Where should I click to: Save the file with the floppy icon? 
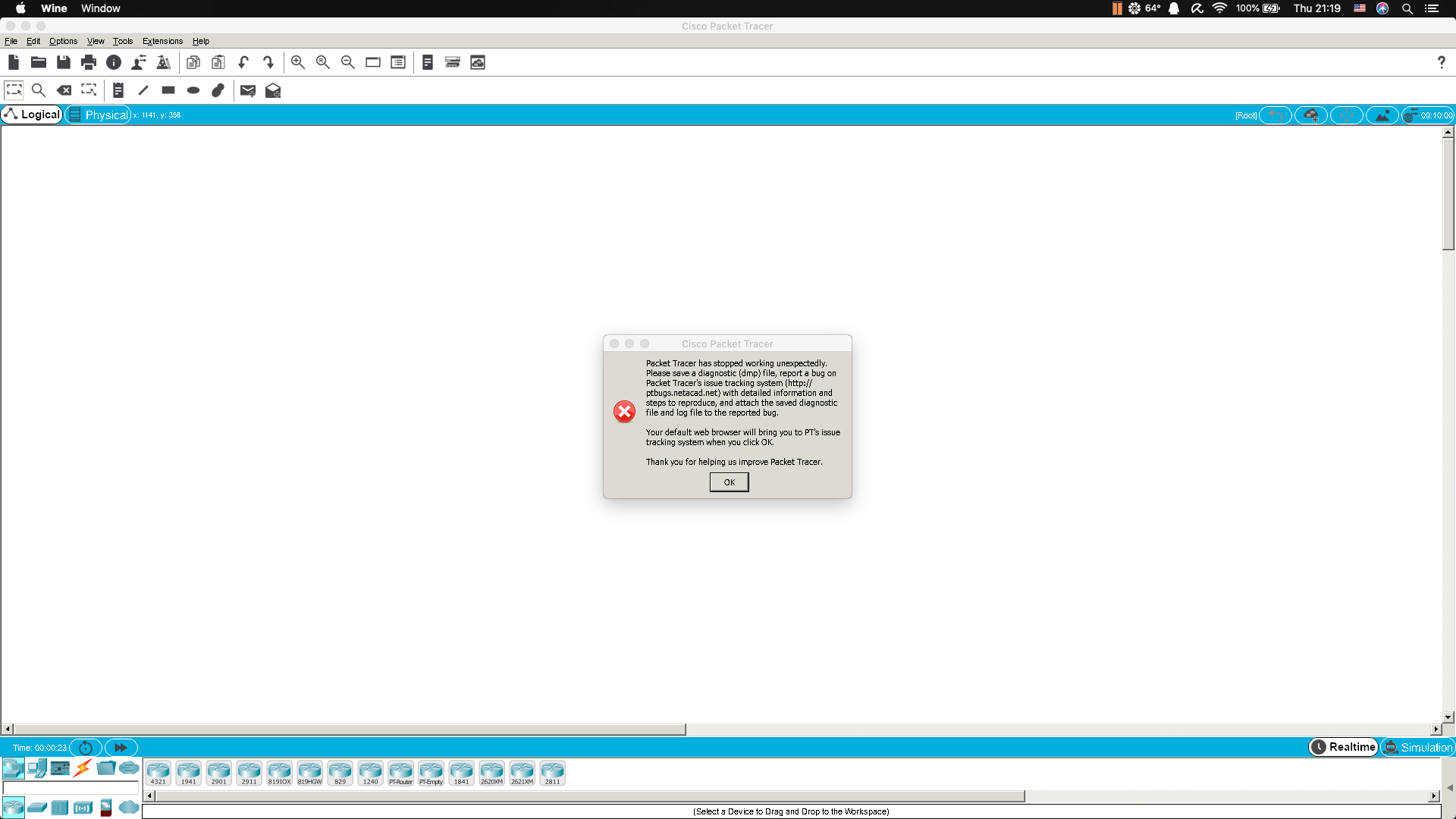click(64, 62)
